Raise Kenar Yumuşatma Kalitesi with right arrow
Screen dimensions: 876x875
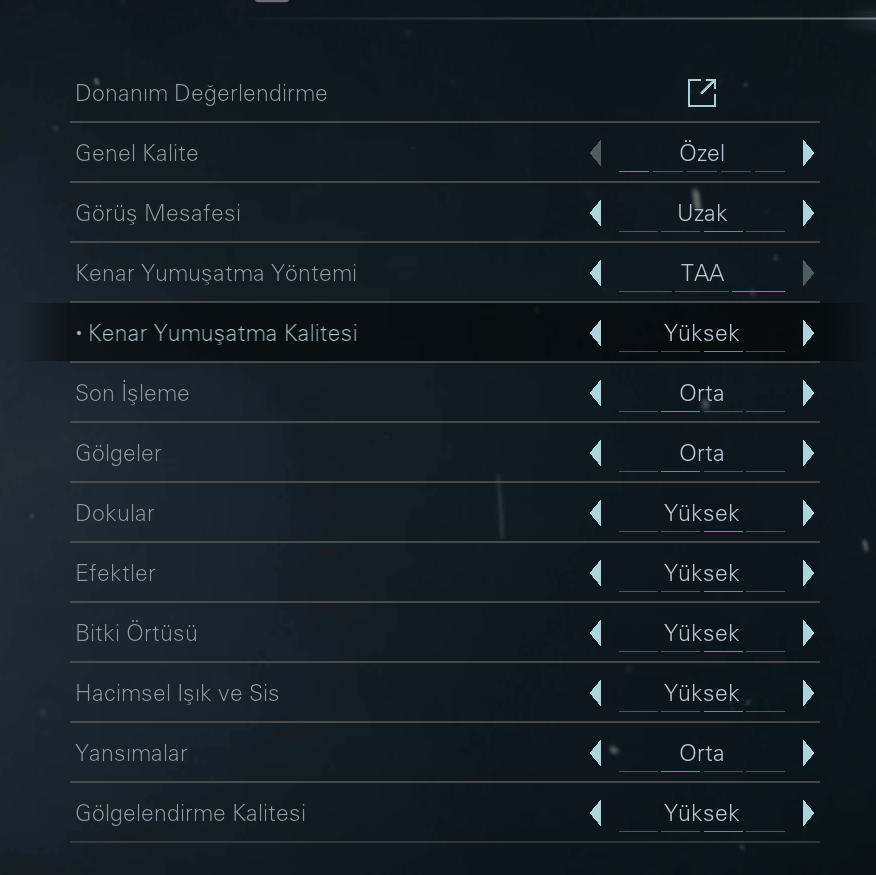click(808, 333)
